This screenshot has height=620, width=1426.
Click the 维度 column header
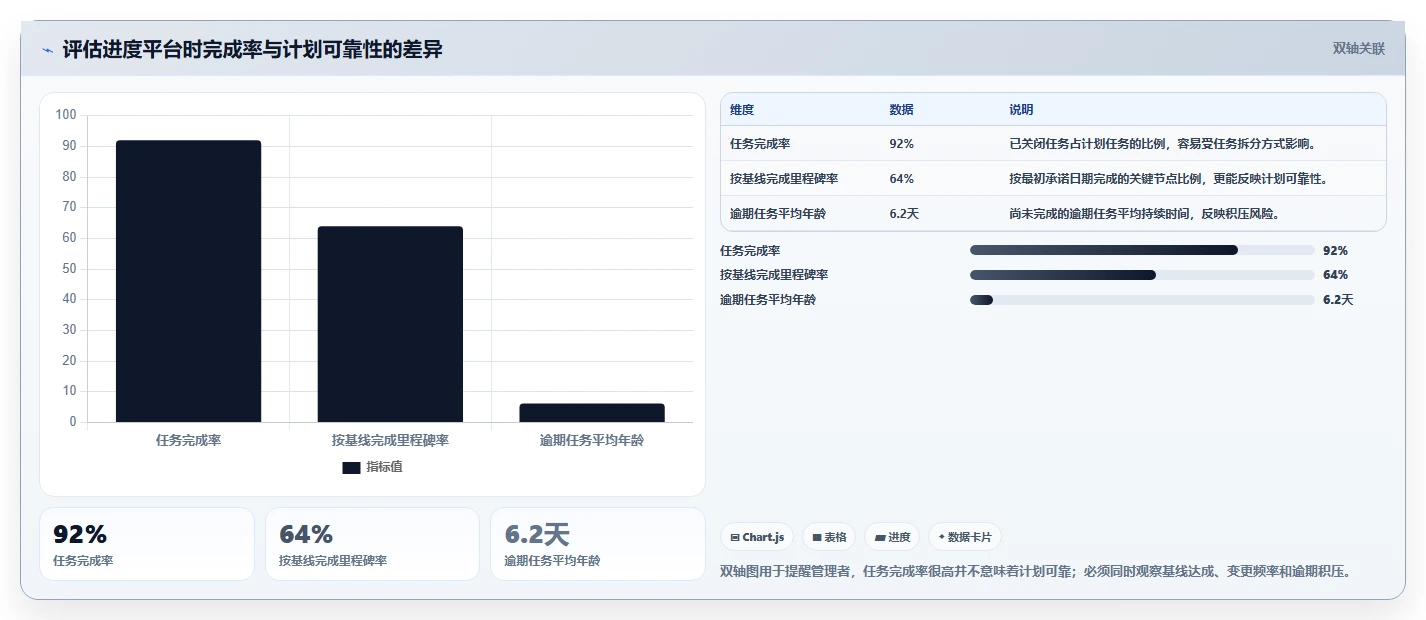coord(742,110)
